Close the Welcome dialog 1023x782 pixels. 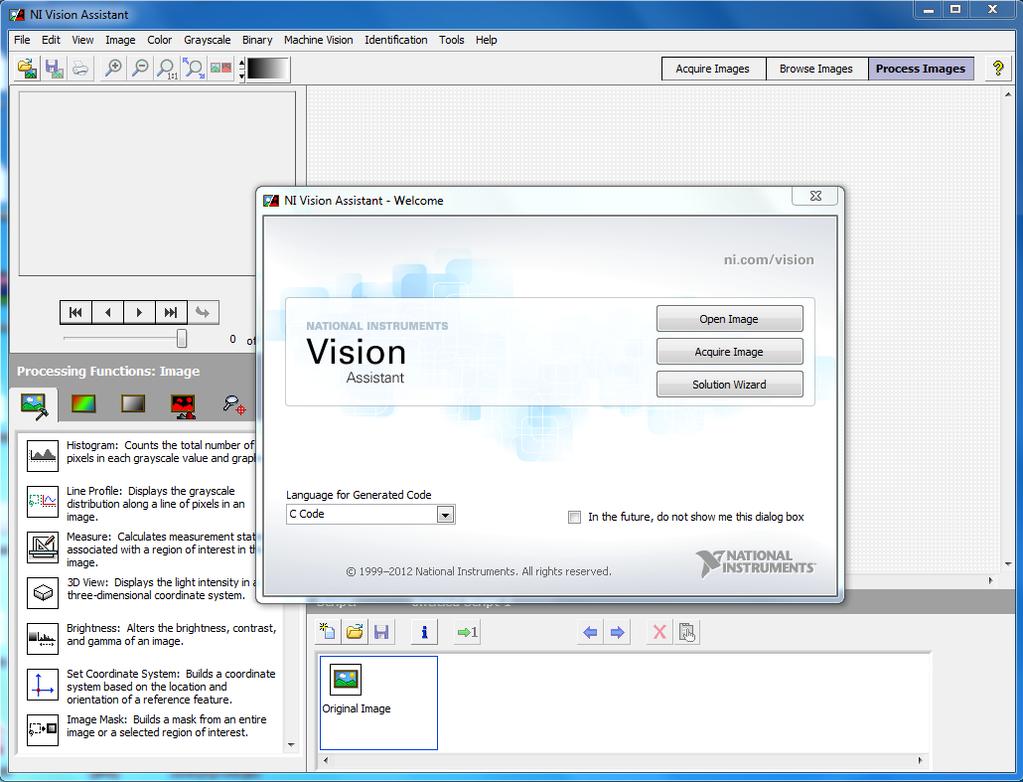[815, 196]
